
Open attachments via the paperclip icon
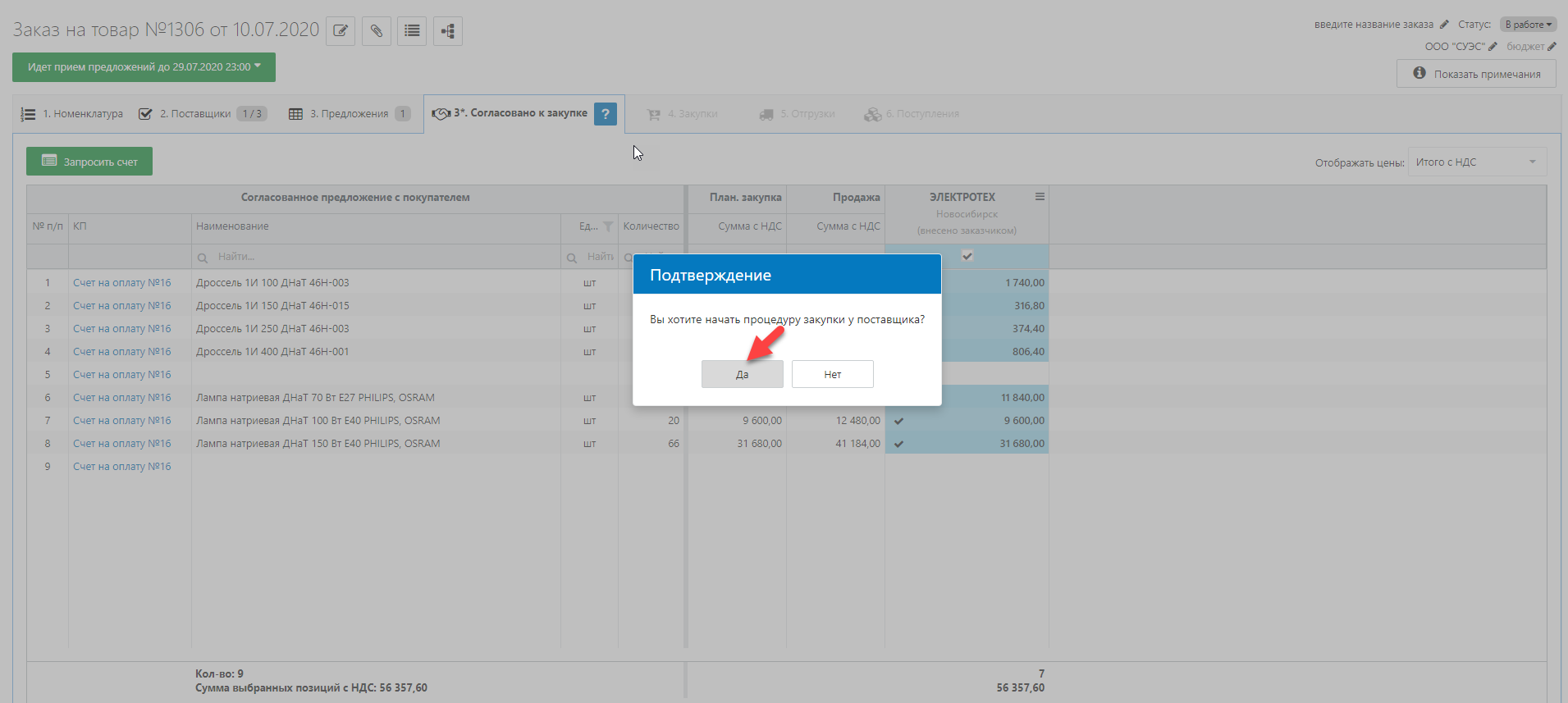[x=376, y=31]
